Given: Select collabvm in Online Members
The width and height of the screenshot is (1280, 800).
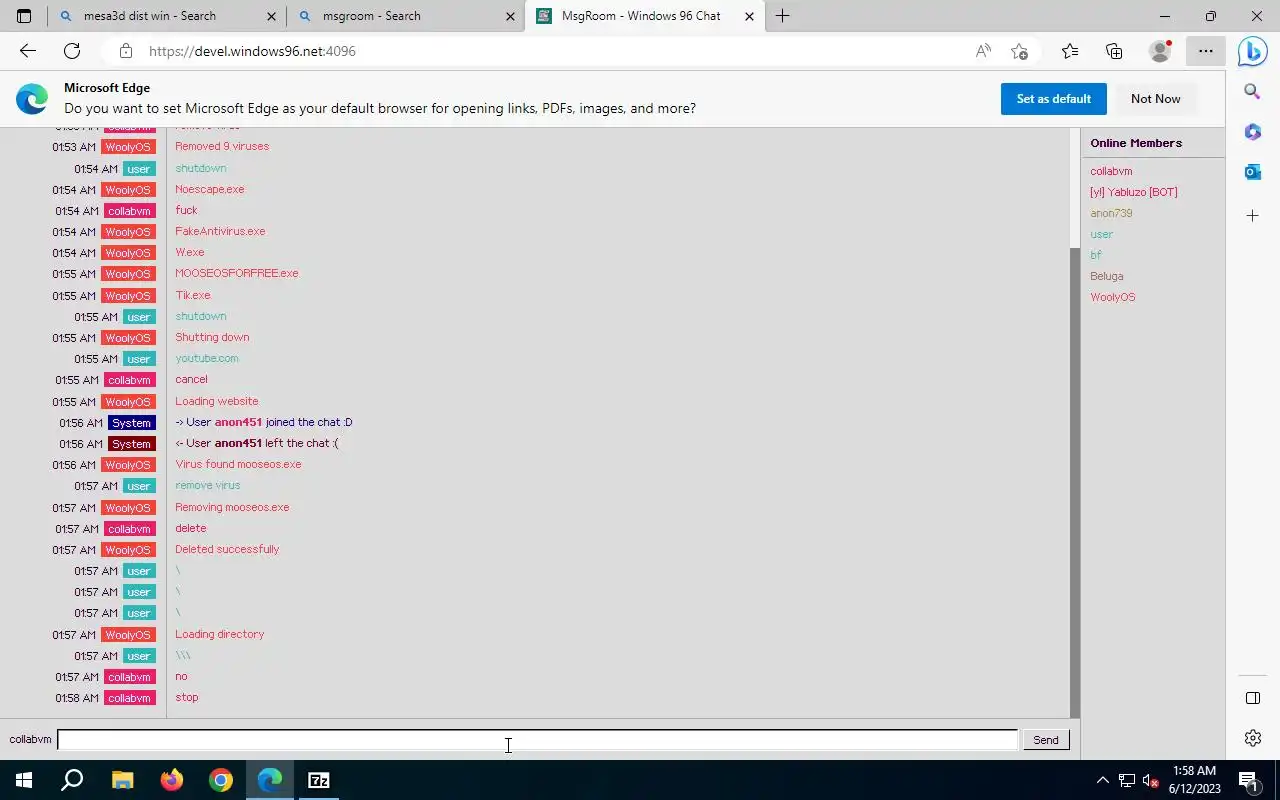Looking at the screenshot, I should pyautogui.click(x=1111, y=171).
